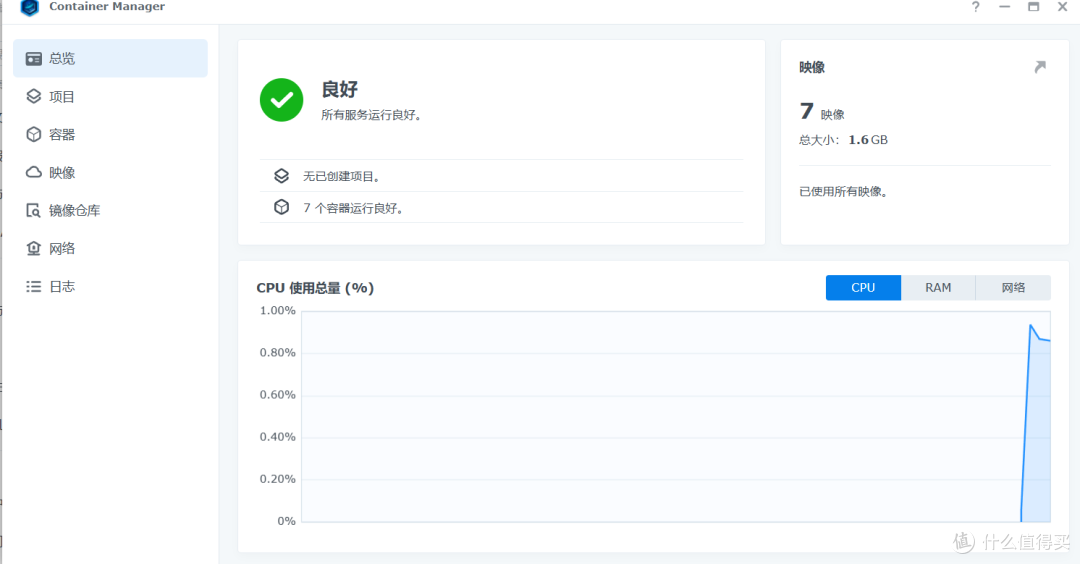
Task: Click the 7 个容器运行良好 status row
Action: [501, 207]
